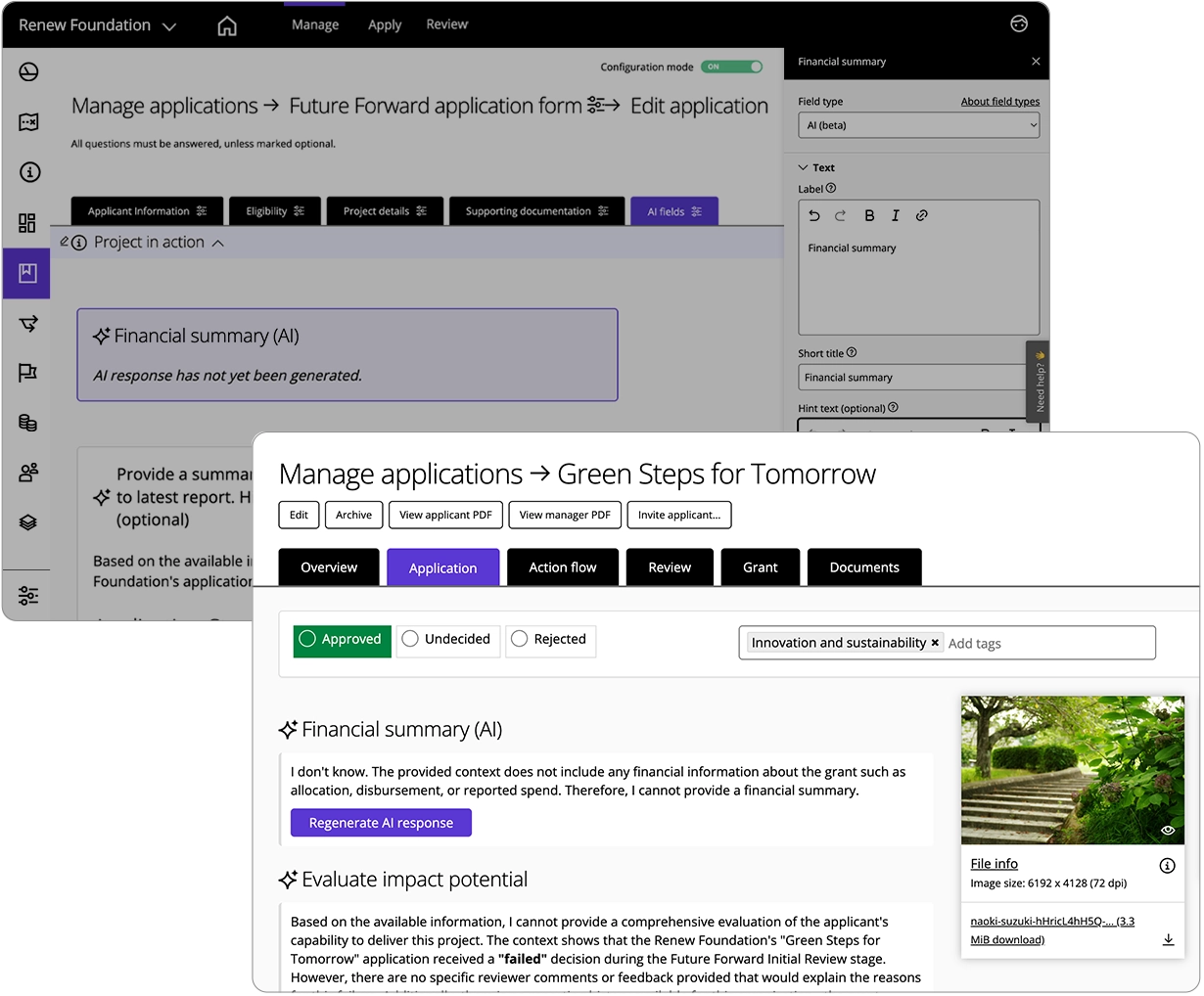Collapse the Project in action section
The width and height of the screenshot is (1204, 996).
217,242
